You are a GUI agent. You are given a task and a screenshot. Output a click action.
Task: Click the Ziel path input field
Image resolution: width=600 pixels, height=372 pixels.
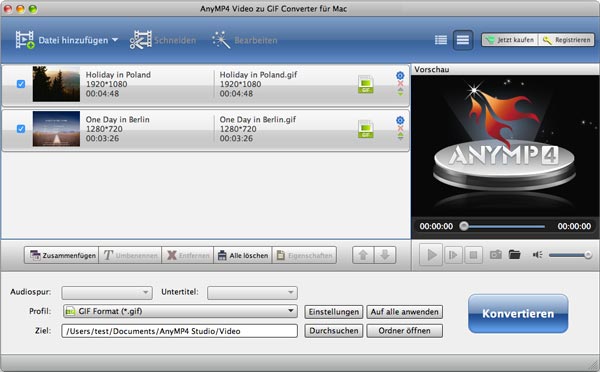coord(179,331)
